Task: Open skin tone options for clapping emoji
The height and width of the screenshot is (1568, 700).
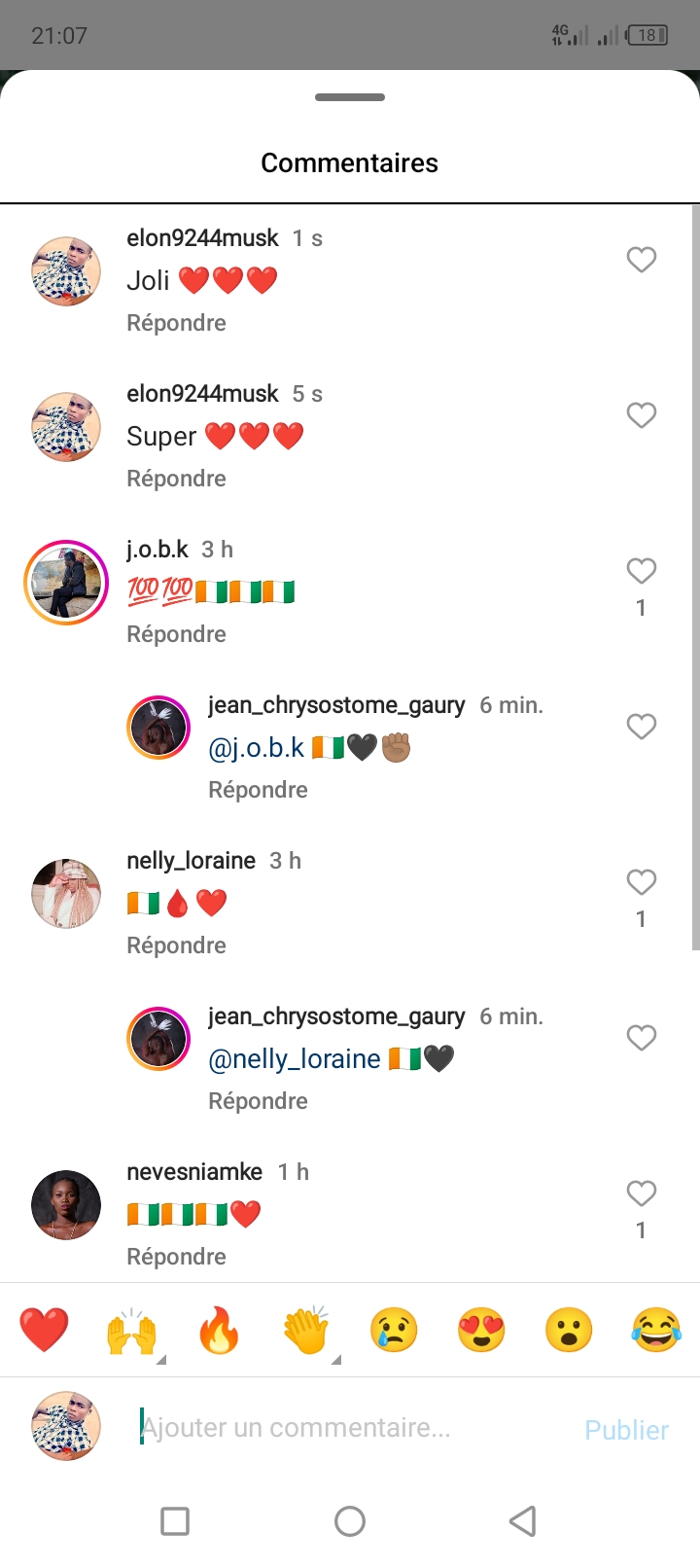Action: point(336,1359)
